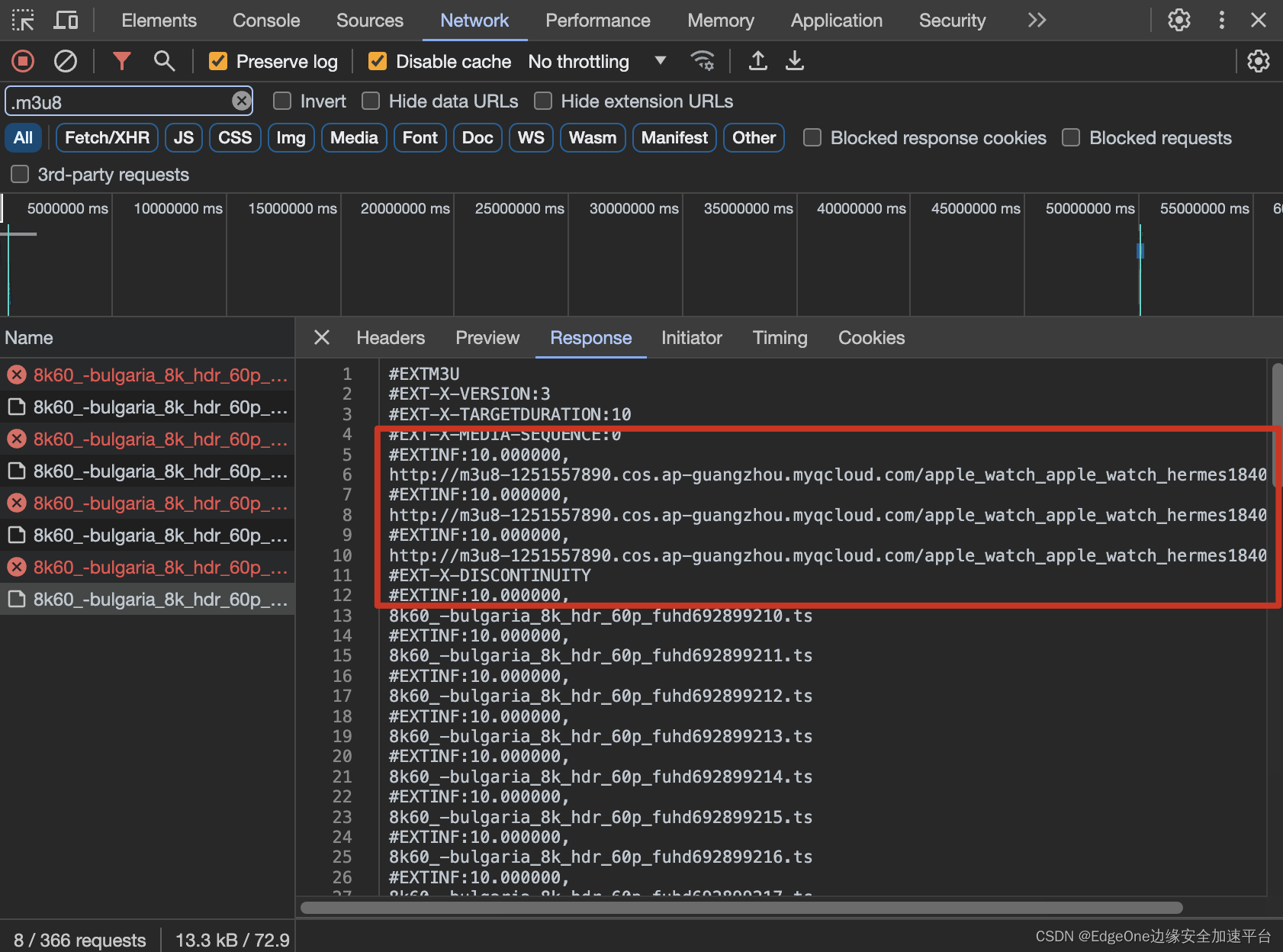Export HAR file with download arrow

tap(795, 61)
